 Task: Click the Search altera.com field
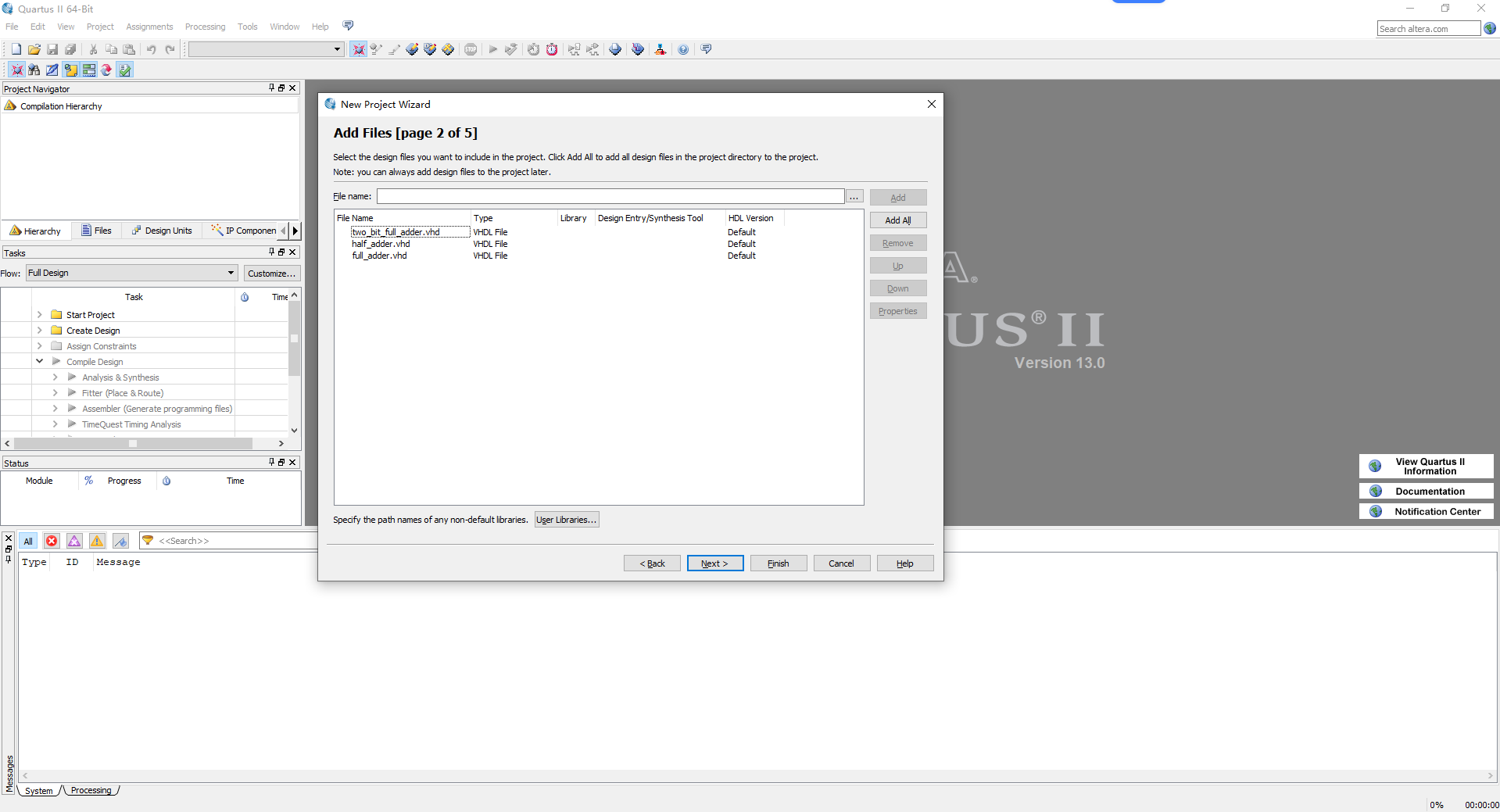[1429, 29]
